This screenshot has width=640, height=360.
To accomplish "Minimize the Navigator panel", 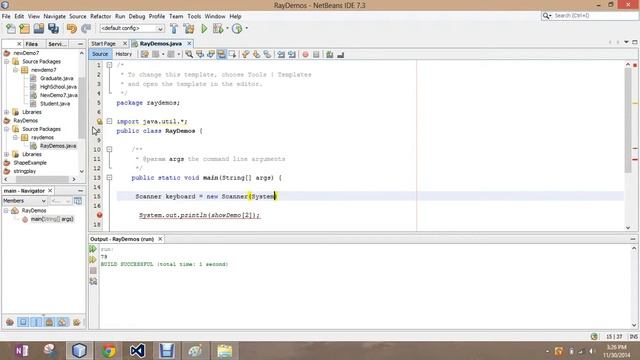I will 80,191.
